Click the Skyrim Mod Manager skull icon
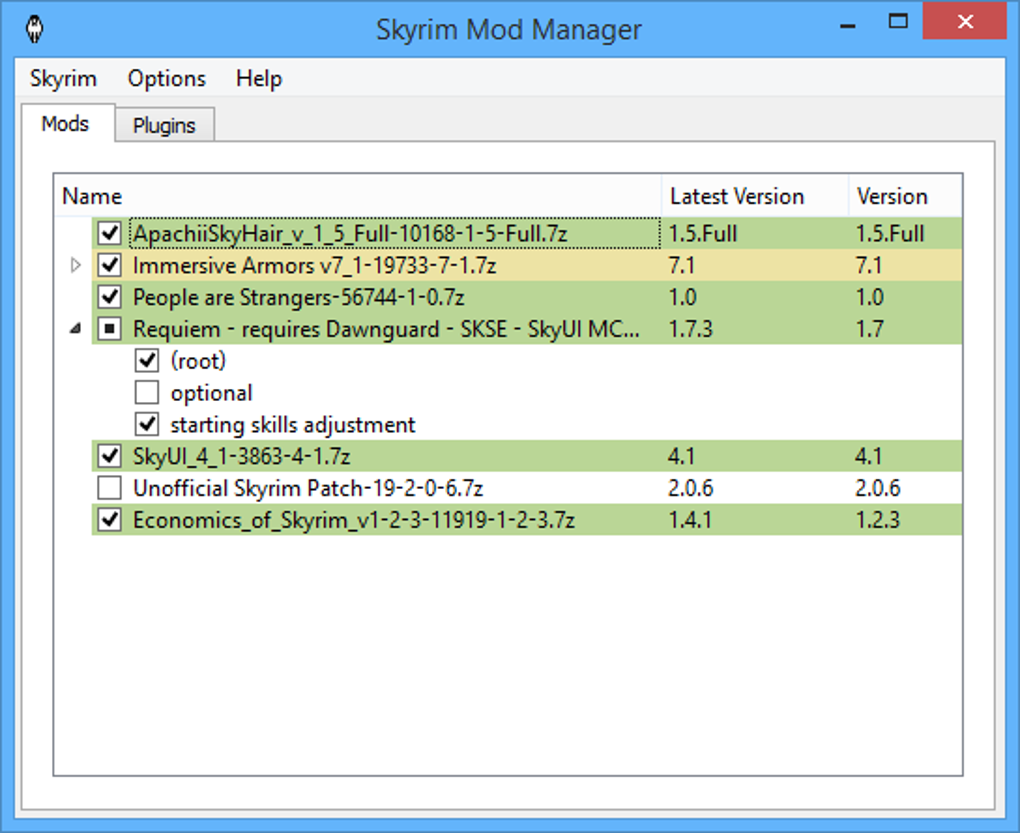 coord(34,29)
